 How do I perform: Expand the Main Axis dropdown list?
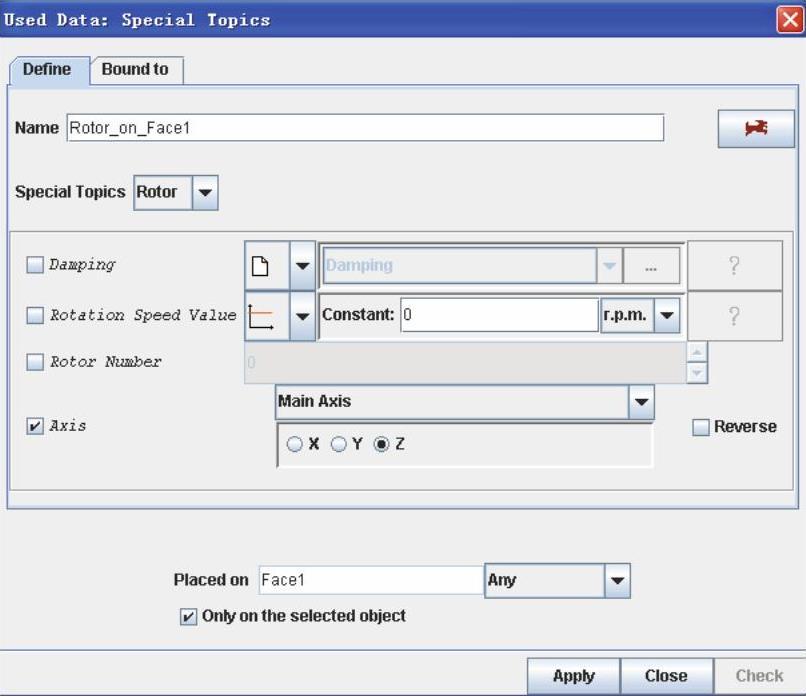coord(641,402)
